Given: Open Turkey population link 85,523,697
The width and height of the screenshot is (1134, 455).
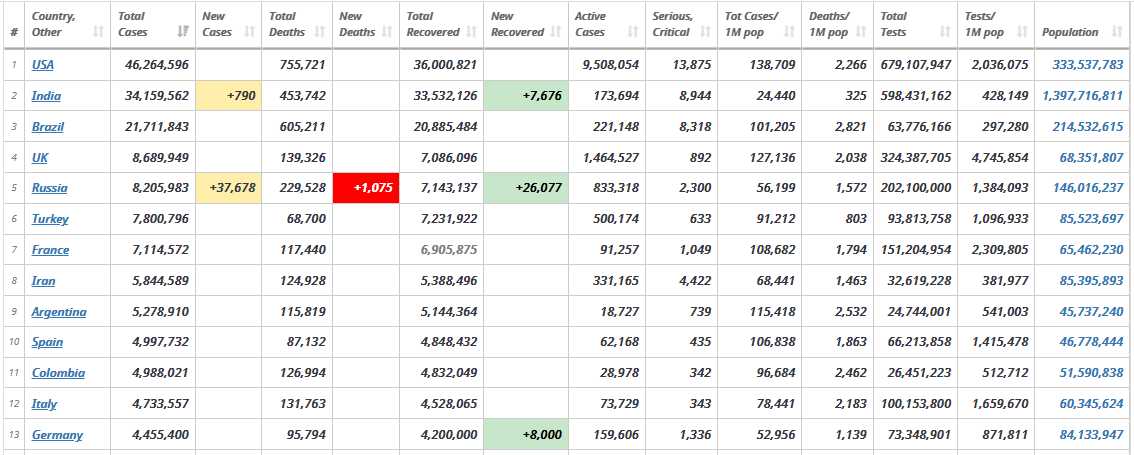Looking at the screenshot, I should [x=1092, y=218].
